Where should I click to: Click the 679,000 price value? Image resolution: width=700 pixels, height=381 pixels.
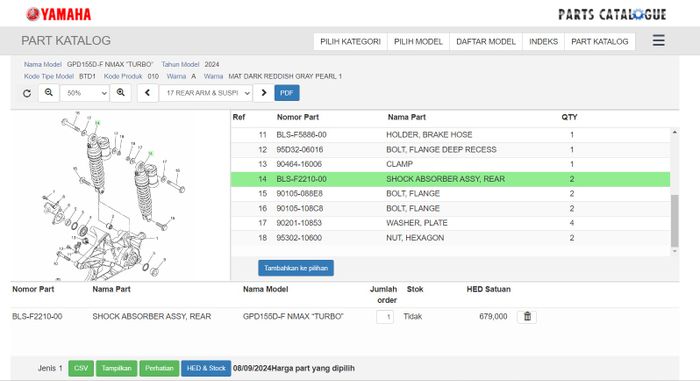tap(493, 317)
